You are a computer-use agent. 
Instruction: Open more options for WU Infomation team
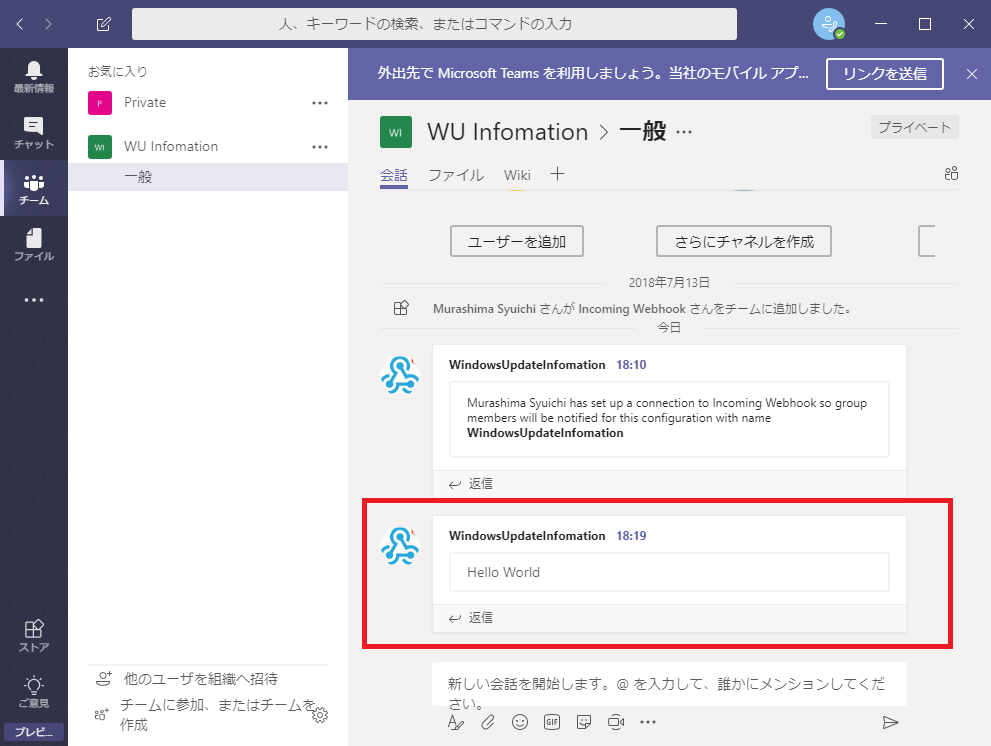(x=320, y=147)
